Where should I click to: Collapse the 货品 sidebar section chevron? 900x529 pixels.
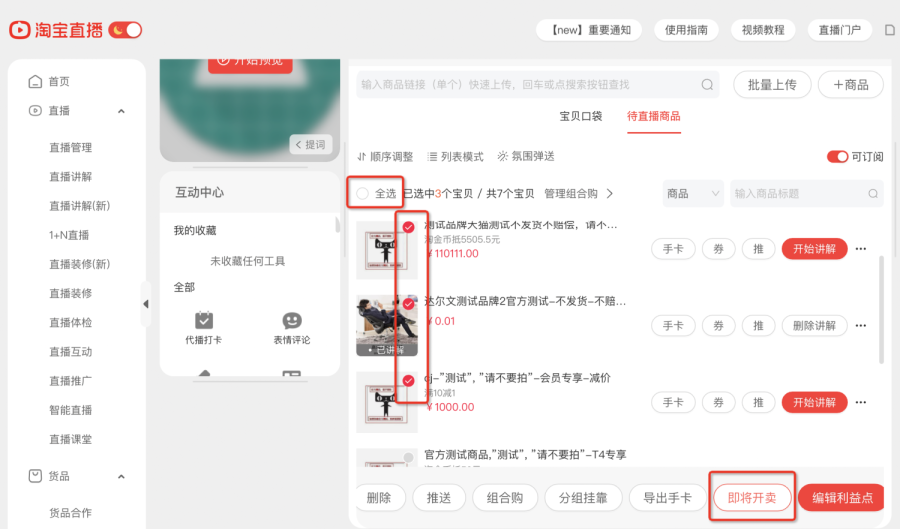[121, 477]
